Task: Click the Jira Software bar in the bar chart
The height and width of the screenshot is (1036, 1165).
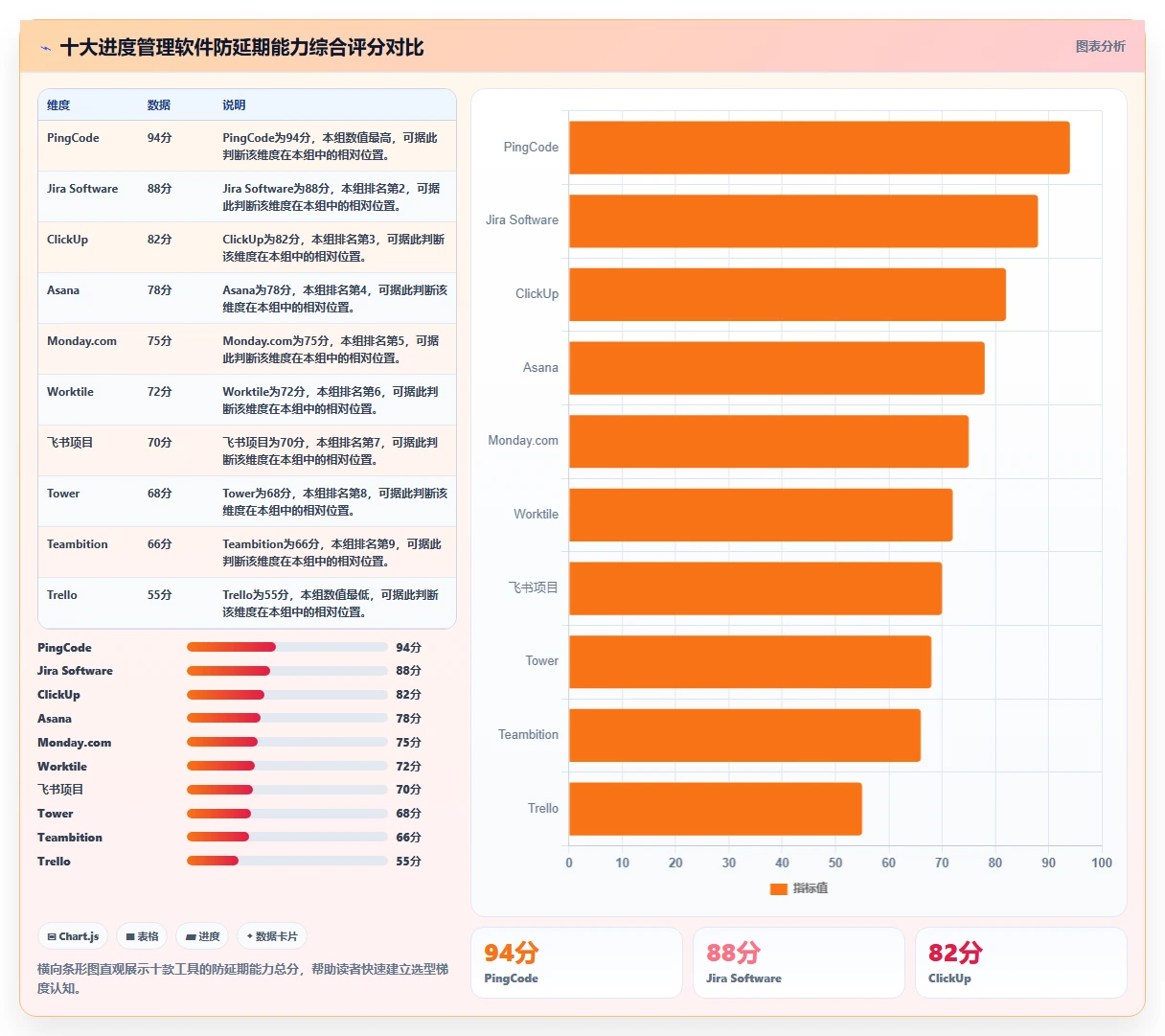Action: coord(803,221)
